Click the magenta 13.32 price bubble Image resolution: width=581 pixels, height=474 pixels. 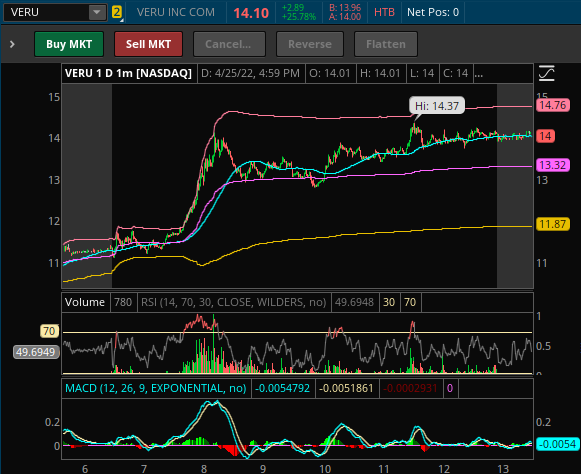(x=552, y=165)
